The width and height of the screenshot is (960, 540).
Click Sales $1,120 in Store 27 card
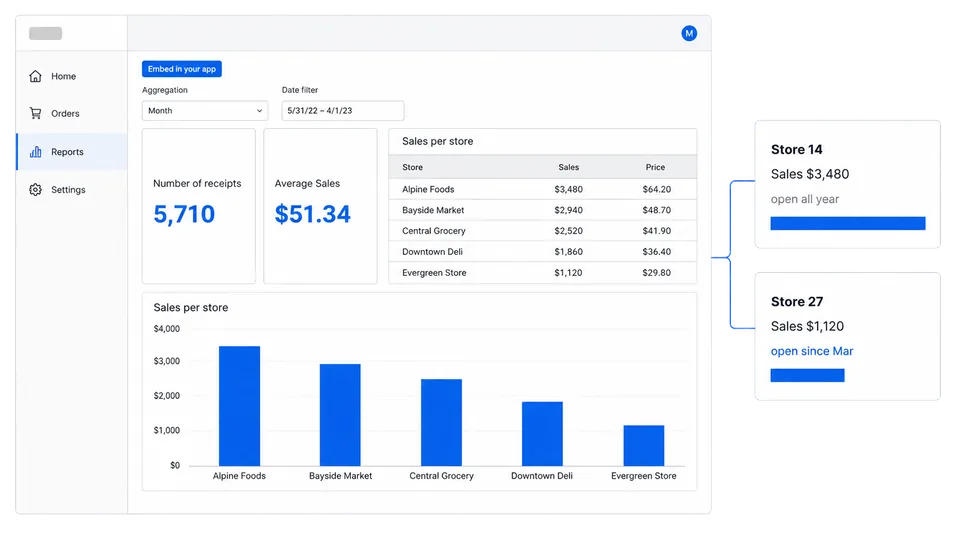tap(808, 326)
